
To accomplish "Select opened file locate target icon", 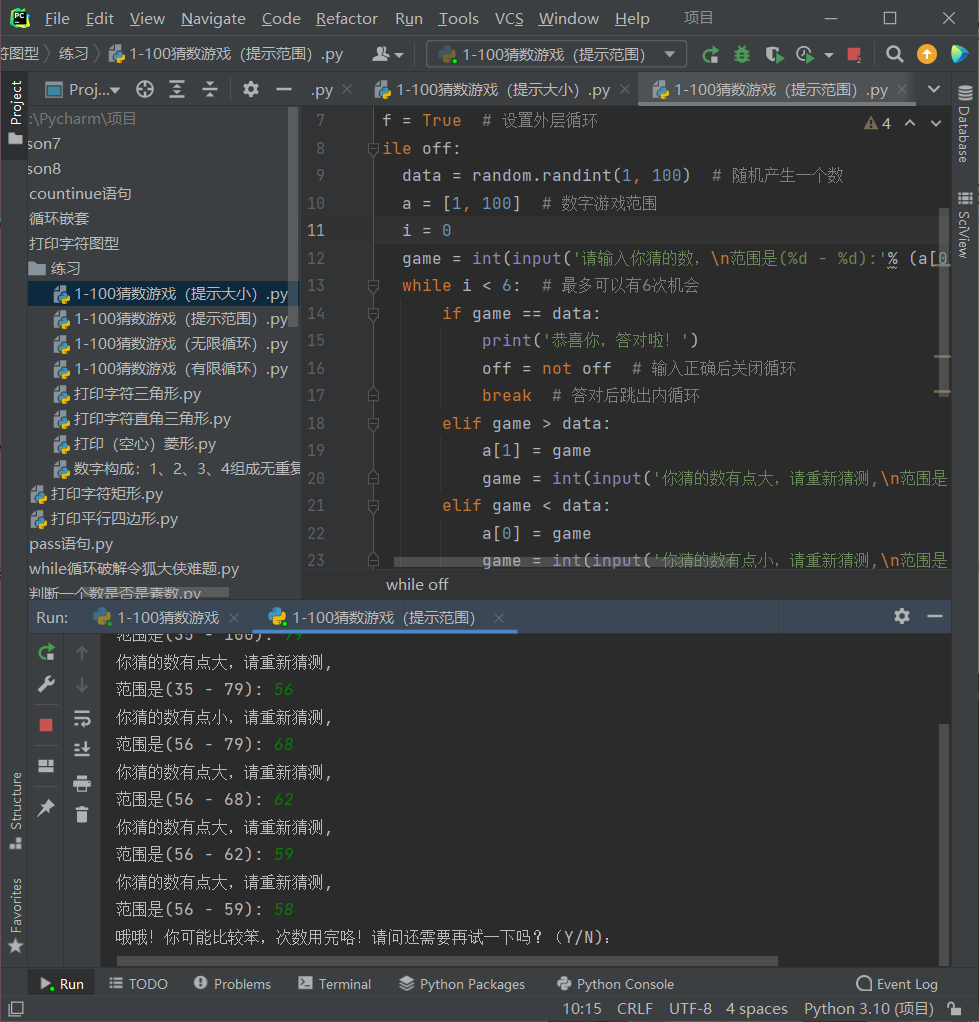I will click(145, 89).
